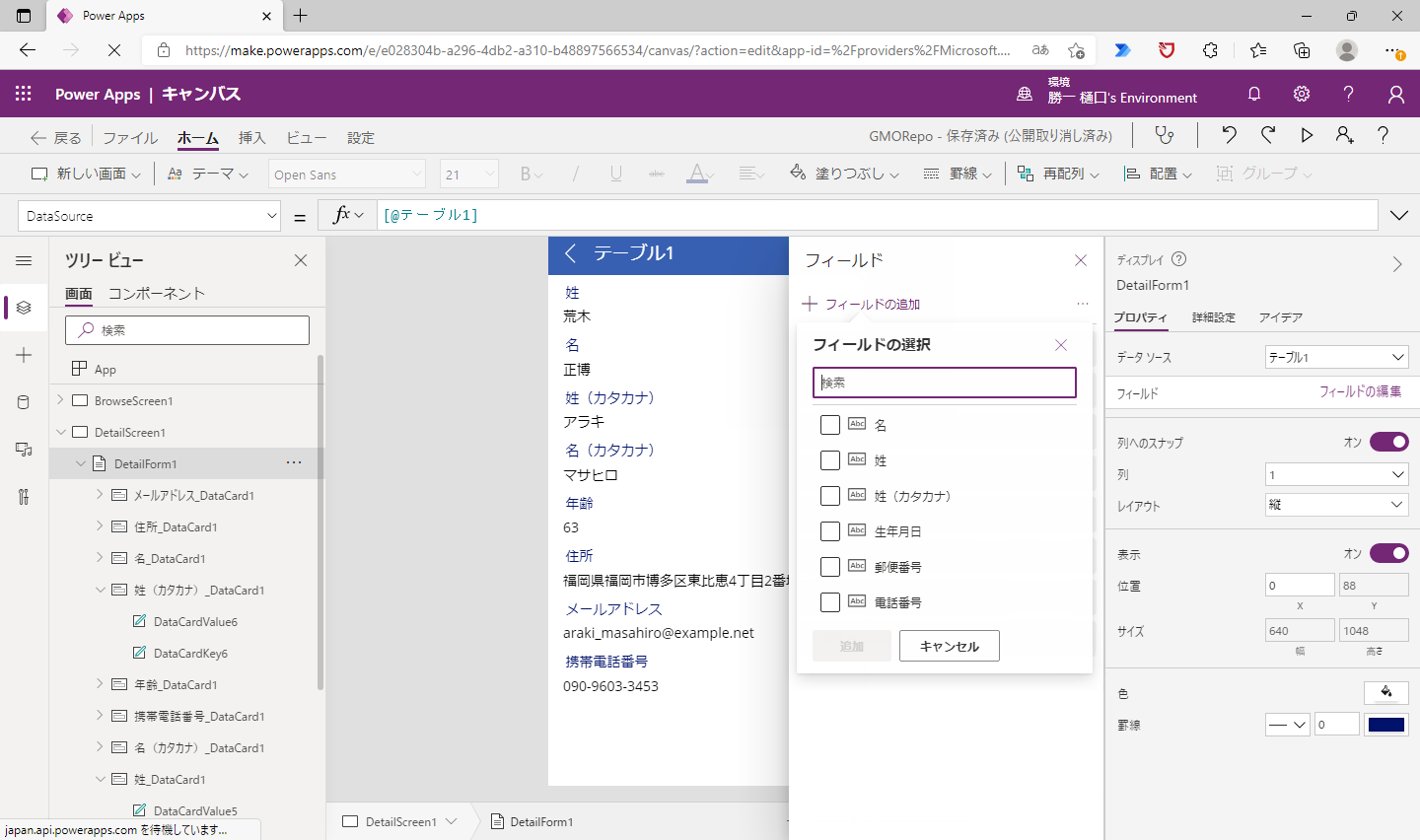Expand BrowseScreen1 in tree
The image size is (1420, 840).
pos(61,399)
